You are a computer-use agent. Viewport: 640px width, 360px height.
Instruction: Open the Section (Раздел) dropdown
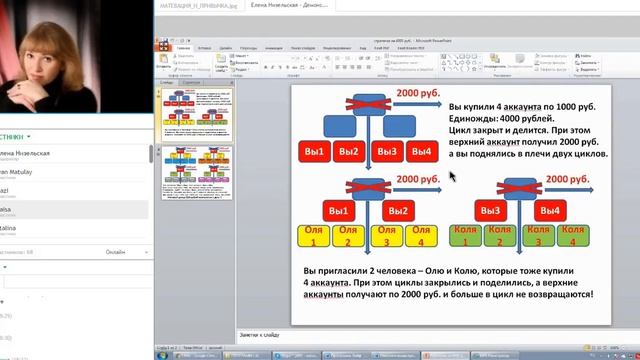pyautogui.click(x=240, y=69)
